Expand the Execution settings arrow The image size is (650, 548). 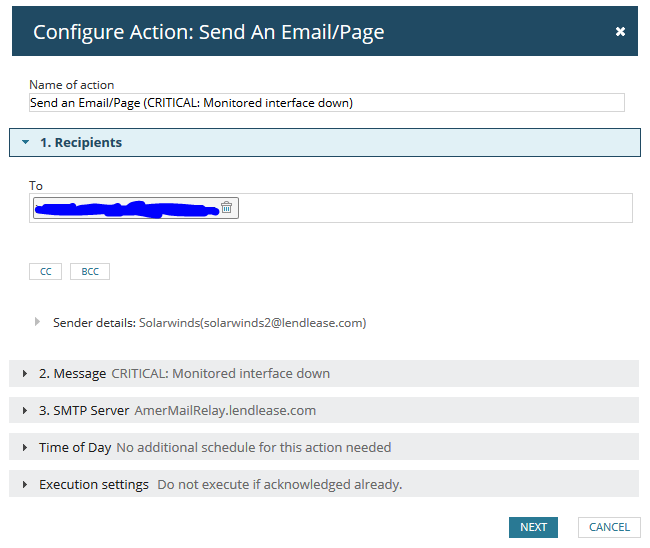coord(25,484)
